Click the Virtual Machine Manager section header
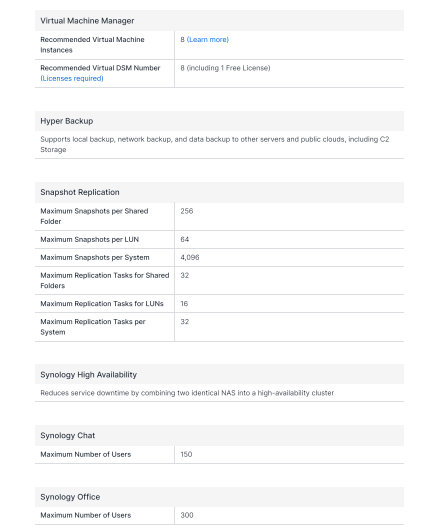 pos(87,21)
